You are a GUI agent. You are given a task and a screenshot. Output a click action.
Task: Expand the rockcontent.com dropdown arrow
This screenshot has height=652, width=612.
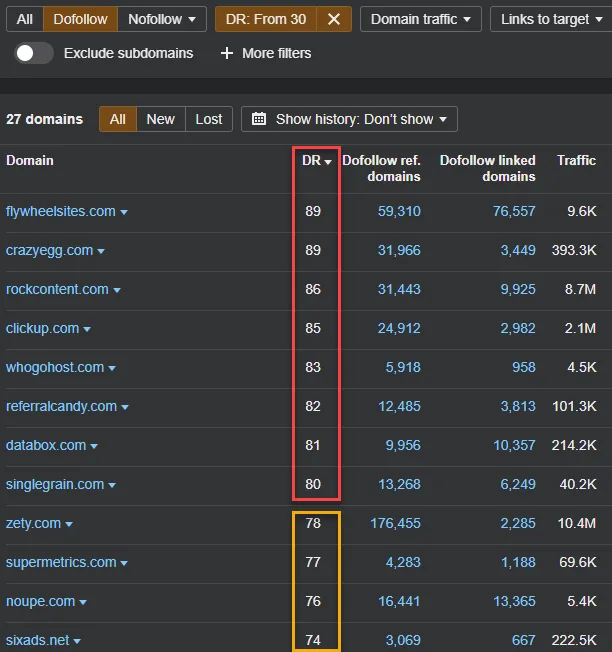(117, 290)
